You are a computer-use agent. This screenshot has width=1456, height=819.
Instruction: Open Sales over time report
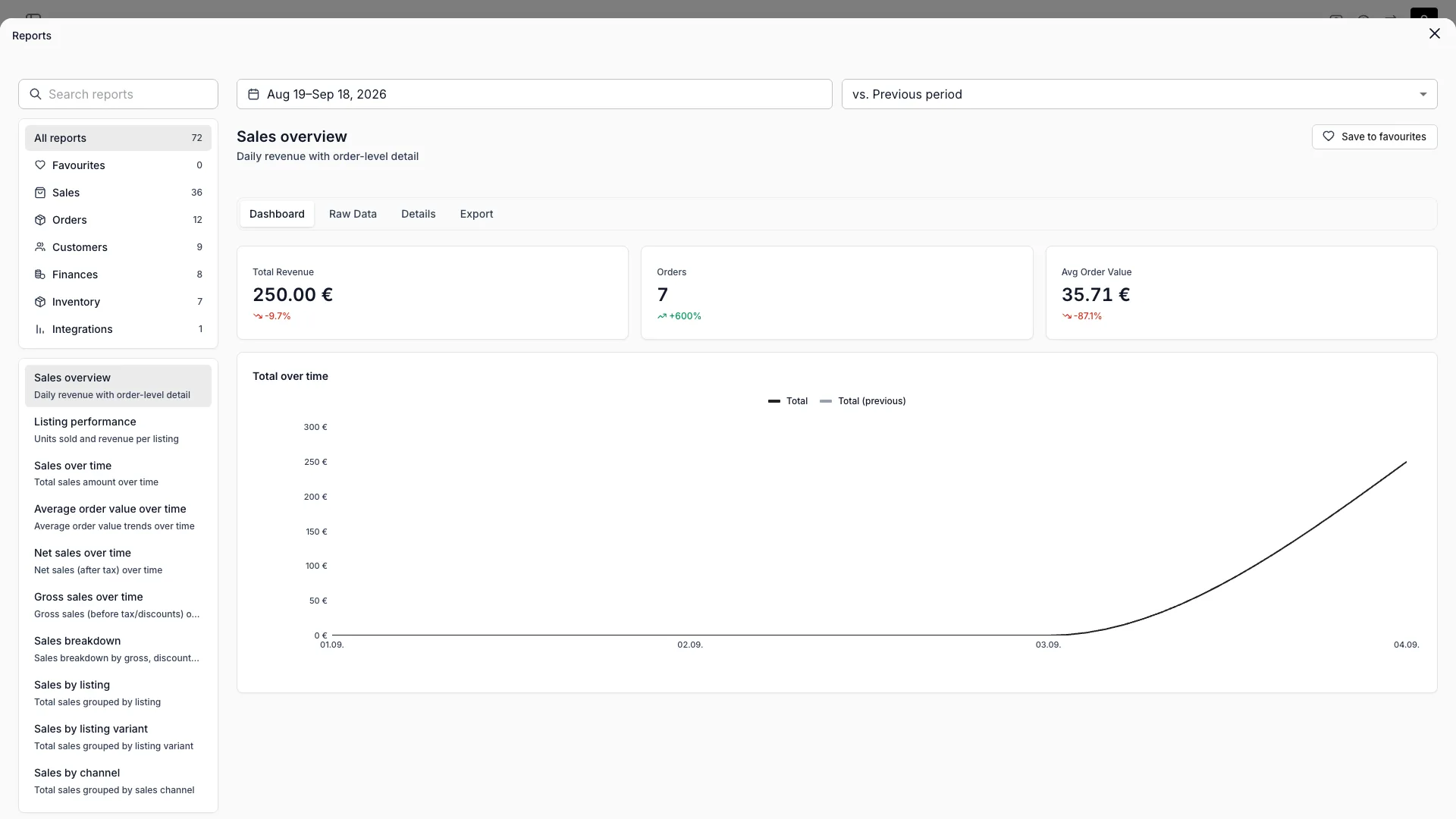click(x=118, y=474)
